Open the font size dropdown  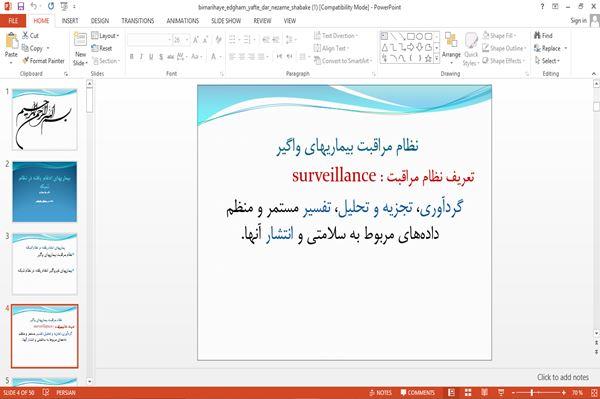[187, 40]
